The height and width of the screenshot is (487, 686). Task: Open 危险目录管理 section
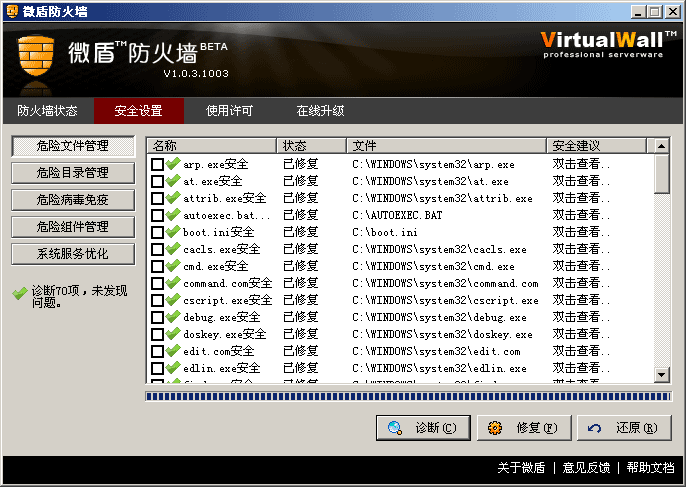point(73,173)
